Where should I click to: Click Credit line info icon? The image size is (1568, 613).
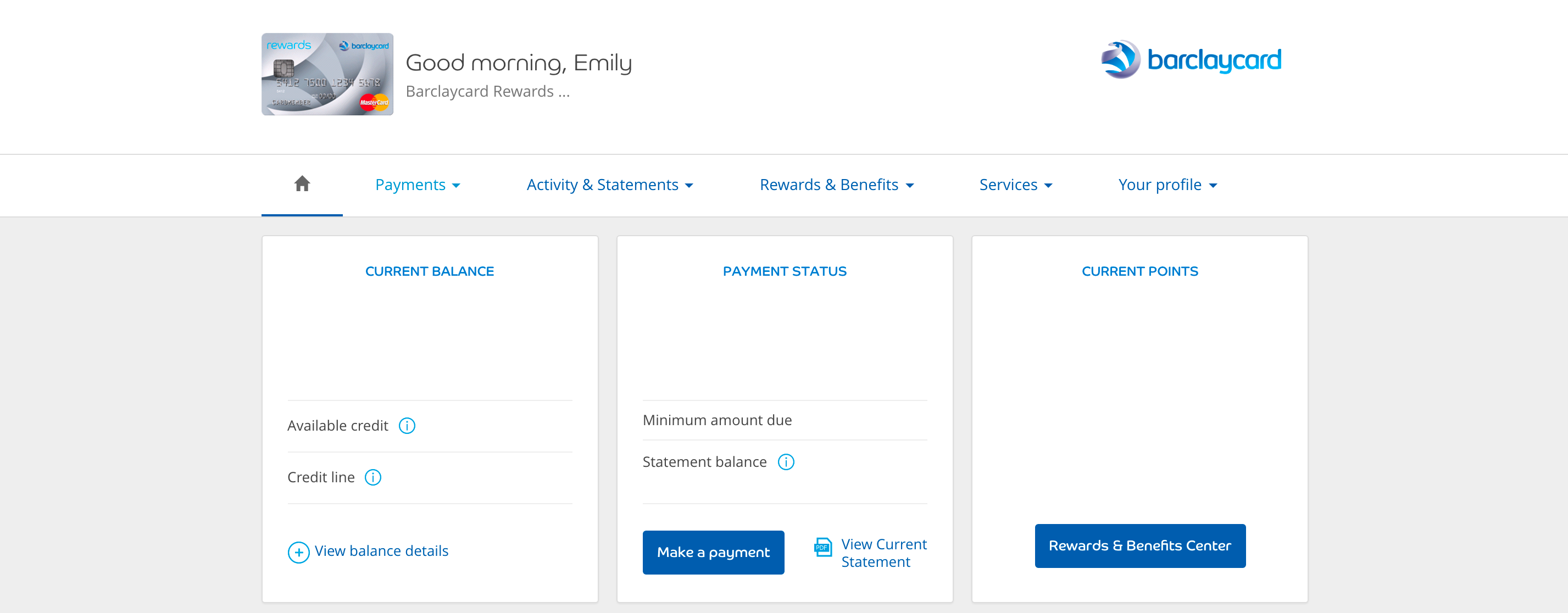coord(372,477)
